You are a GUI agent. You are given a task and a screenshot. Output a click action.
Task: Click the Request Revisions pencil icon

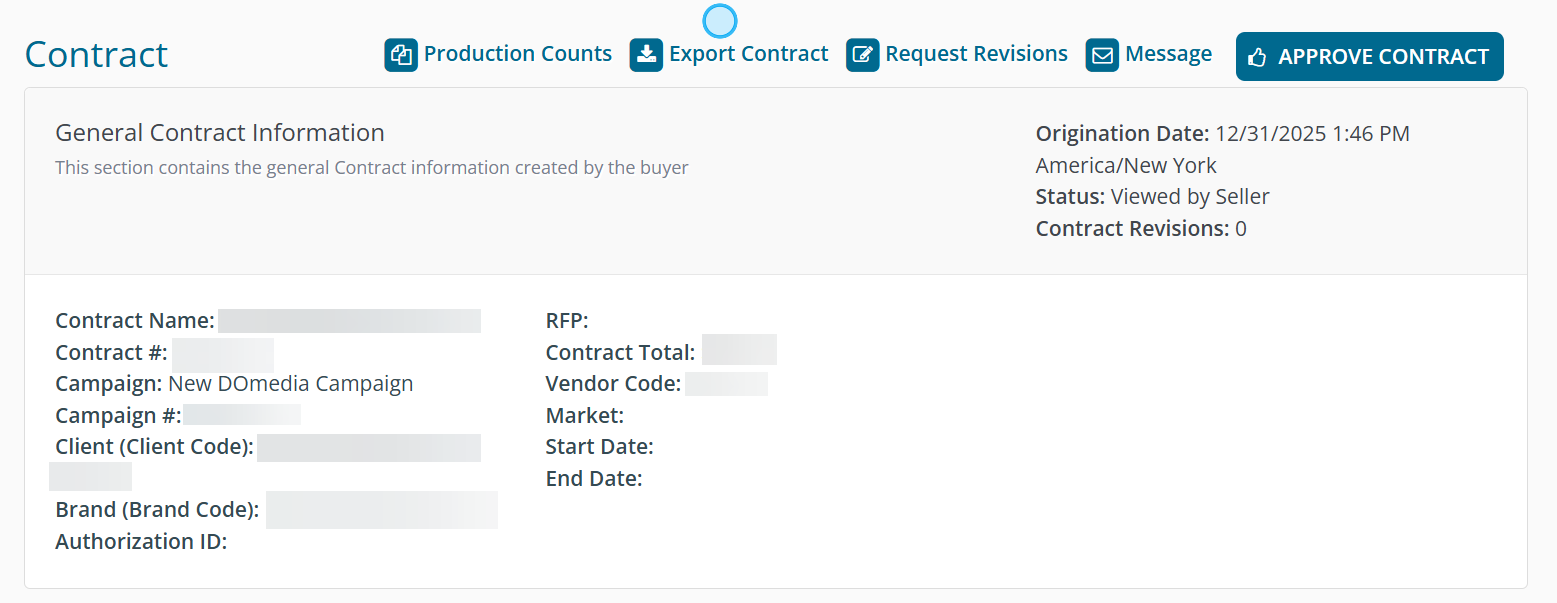[x=863, y=55]
